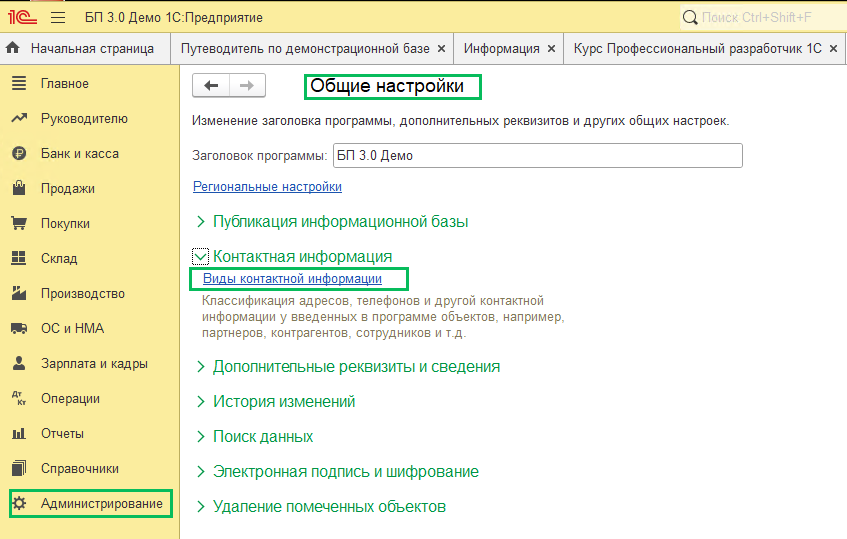Screen dimensions: 847x539
Task: Click the Продажи shopping bag icon
Action: [x=19, y=188]
